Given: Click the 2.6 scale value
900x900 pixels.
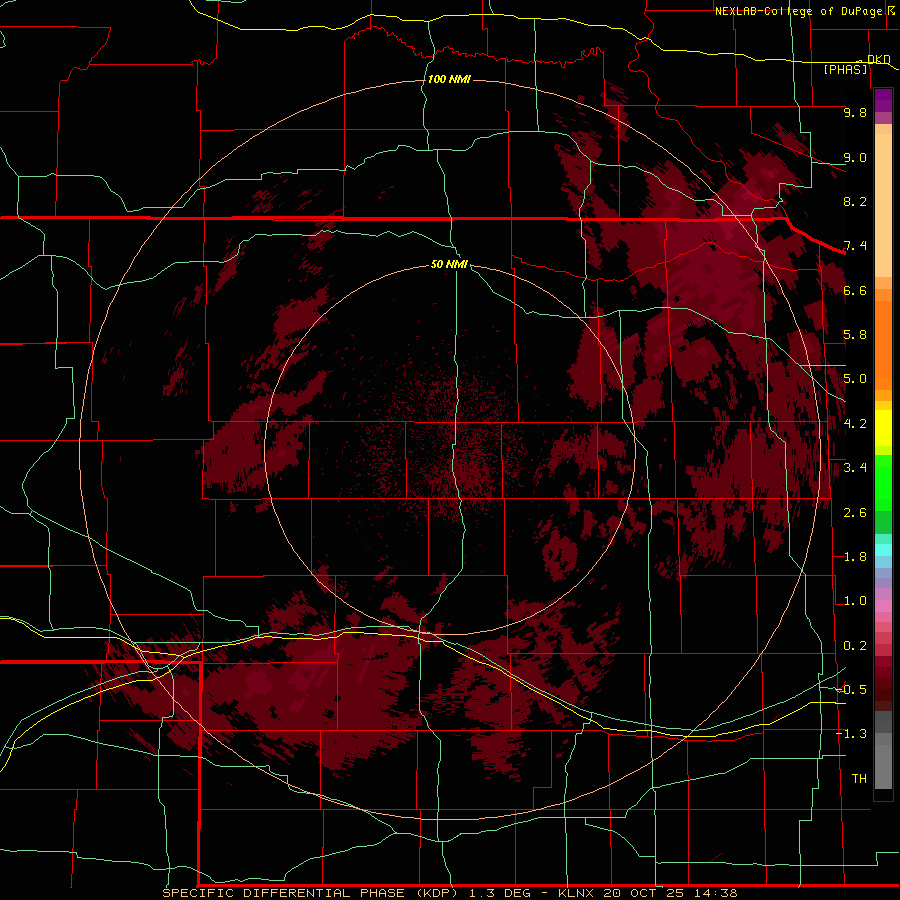Looking at the screenshot, I should (855, 513).
